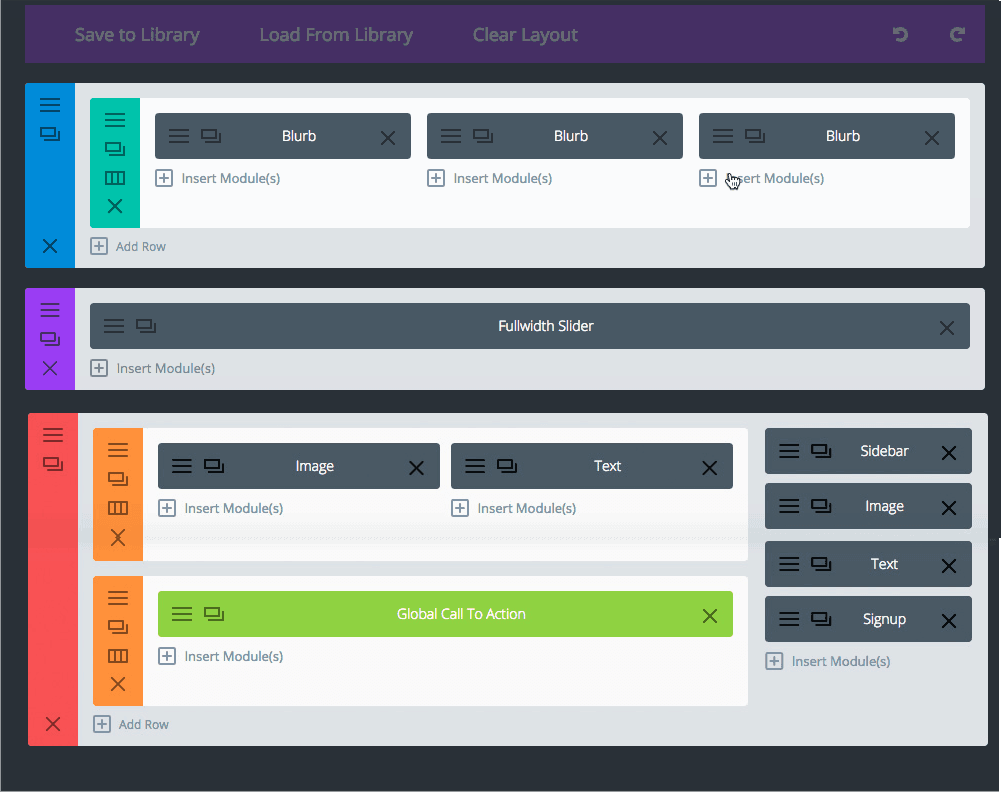The height and width of the screenshot is (792, 1001).
Task: Duplicate the blue section
Action: (50, 132)
